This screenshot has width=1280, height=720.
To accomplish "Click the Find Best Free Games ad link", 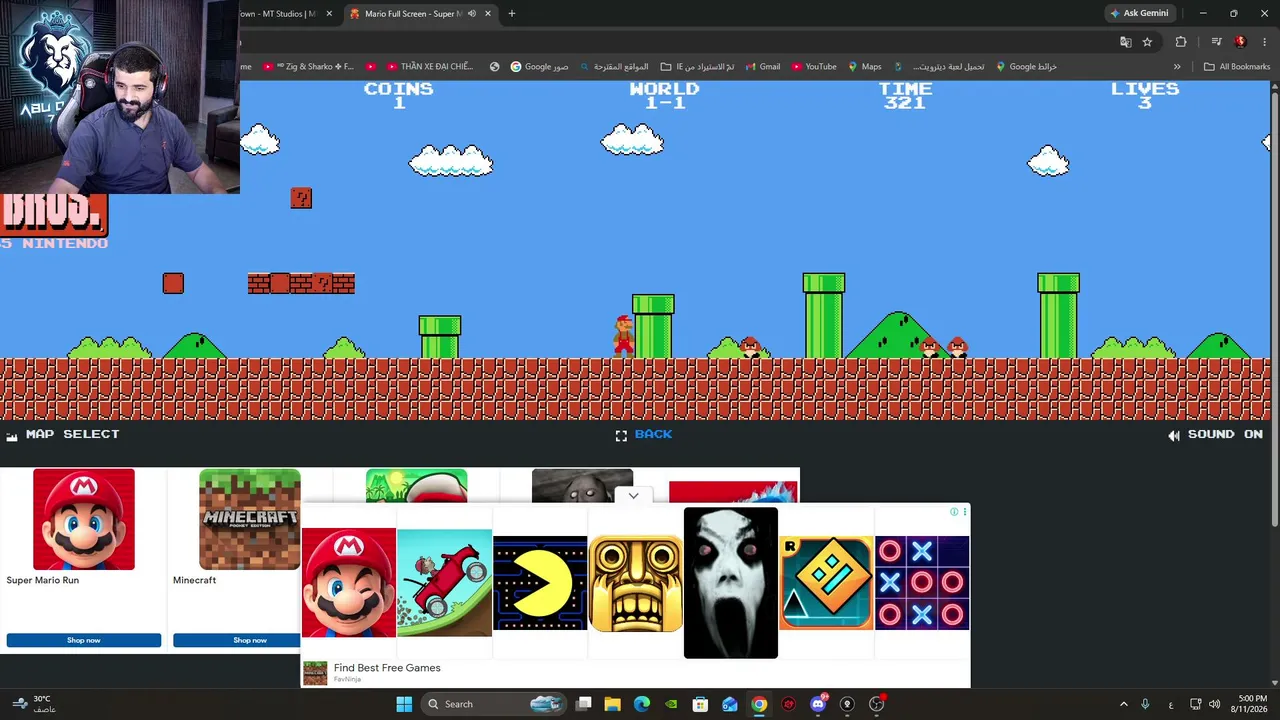I will click(x=387, y=668).
